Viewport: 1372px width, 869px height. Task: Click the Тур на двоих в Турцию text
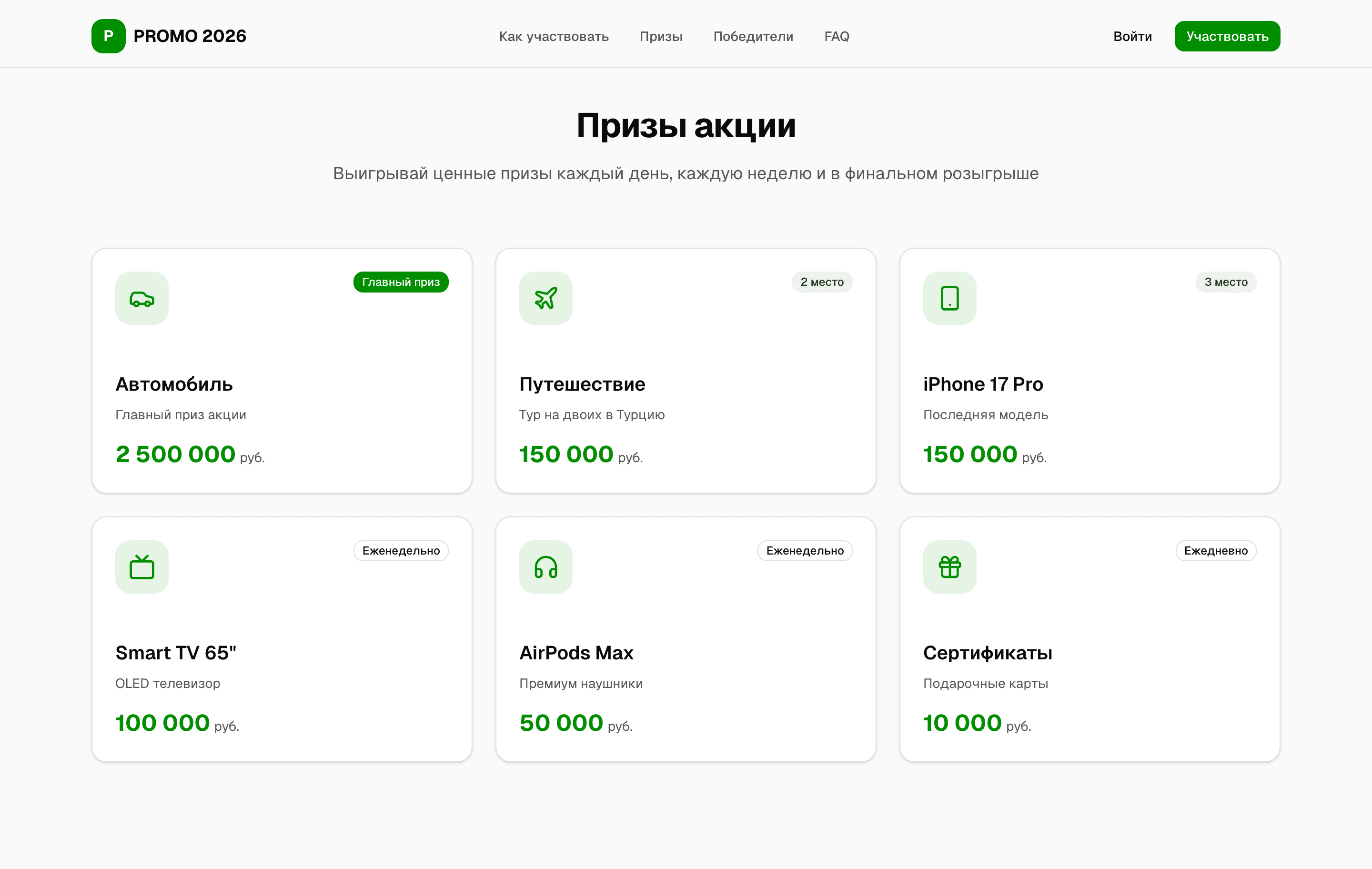(592, 415)
